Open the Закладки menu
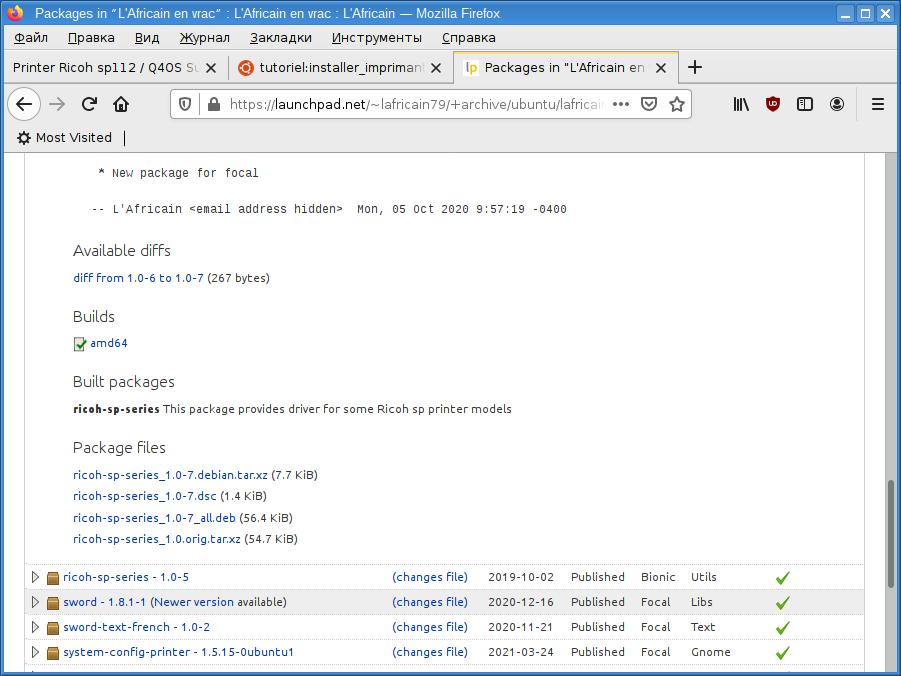This screenshot has height=676, width=901. (281, 38)
